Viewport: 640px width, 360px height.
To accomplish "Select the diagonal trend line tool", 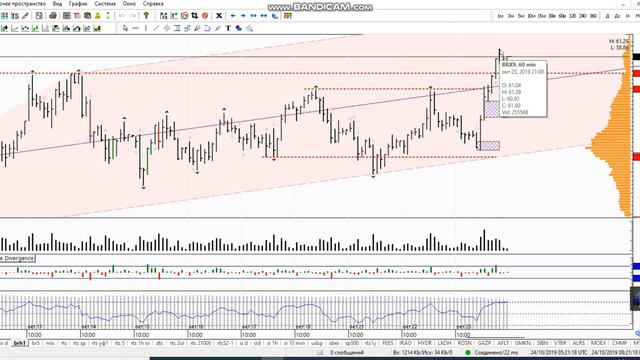I will click(156, 28).
